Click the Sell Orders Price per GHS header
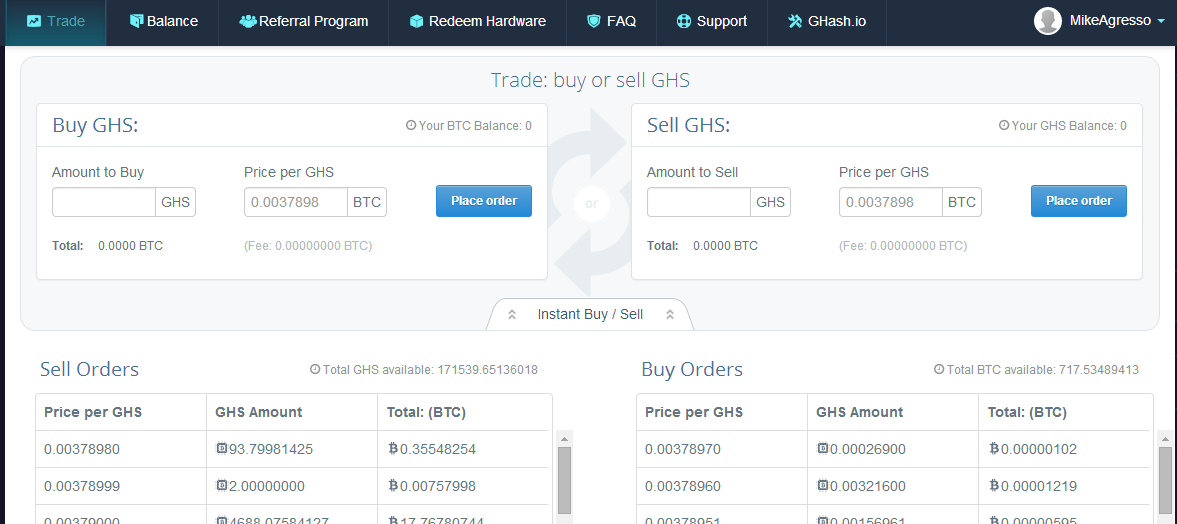 (x=93, y=412)
